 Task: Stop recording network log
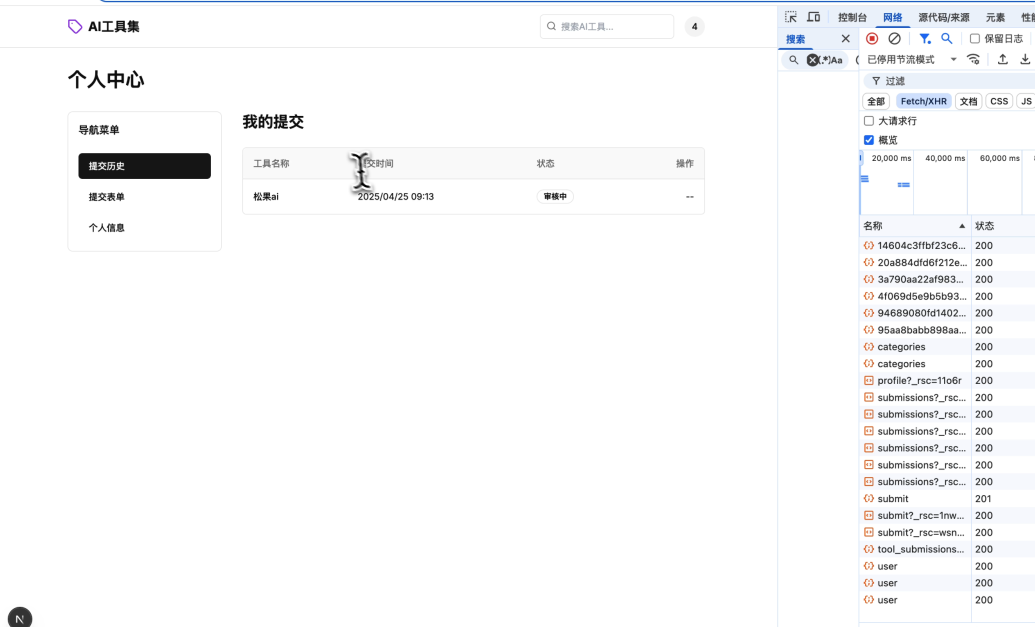click(x=872, y=38)
